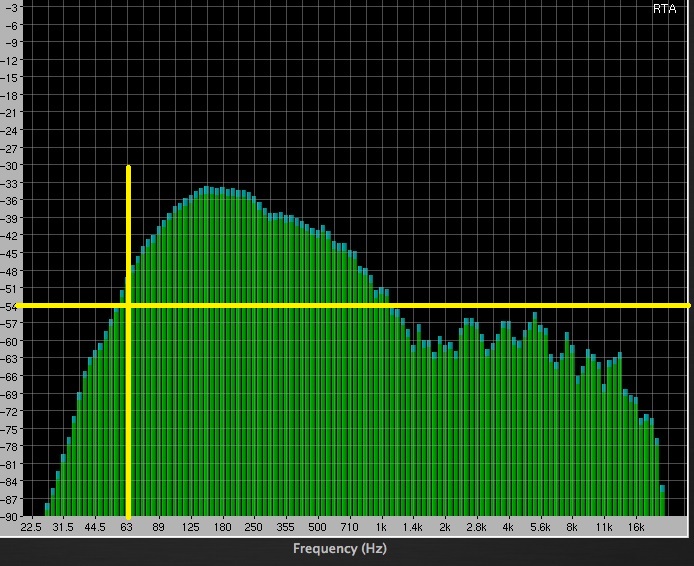Viewport: 694px width, 566px height.
Task: Click the 63 Hz frequency axis label
Action: 127,526
